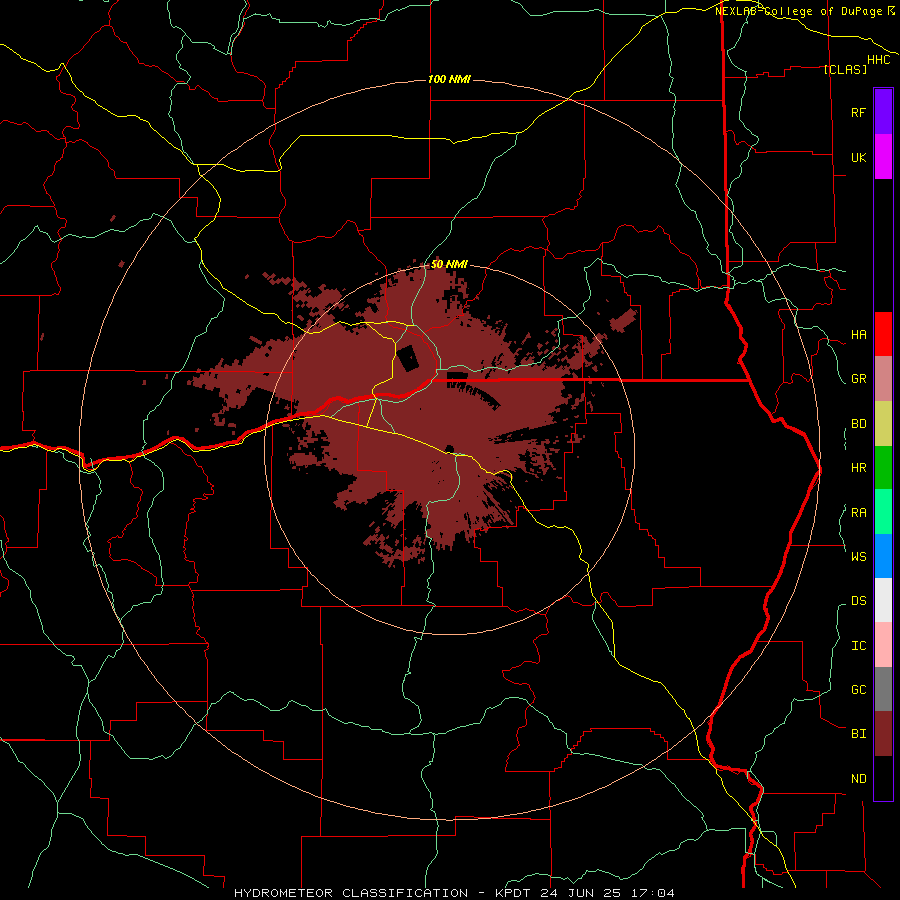The image size is (900, 900).
Task: Click the ND legend label
Action: (858, 779)
